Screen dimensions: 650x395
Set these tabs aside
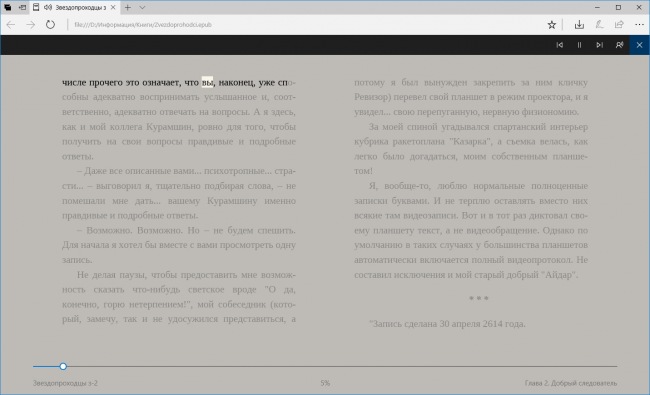(x=22, y=7)
